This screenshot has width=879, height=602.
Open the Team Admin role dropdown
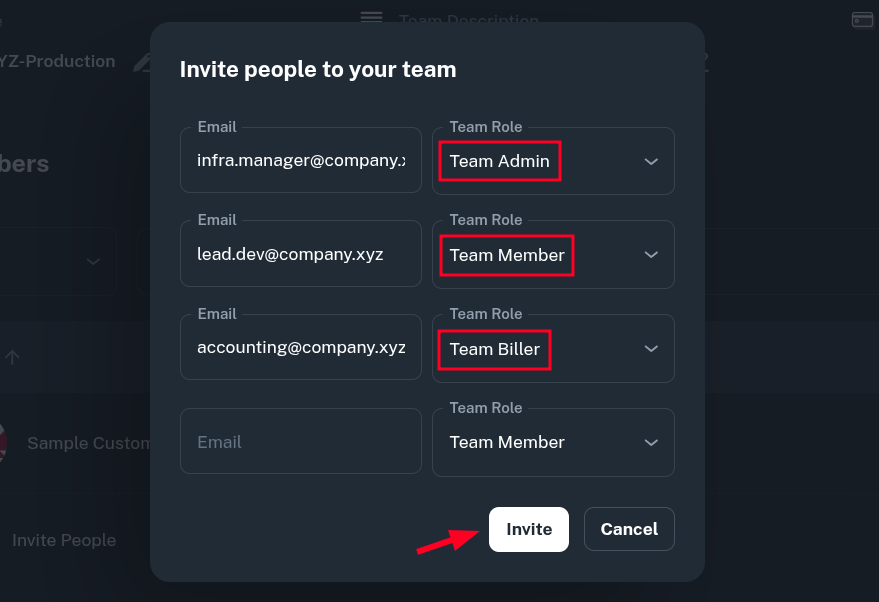(553, 161)
